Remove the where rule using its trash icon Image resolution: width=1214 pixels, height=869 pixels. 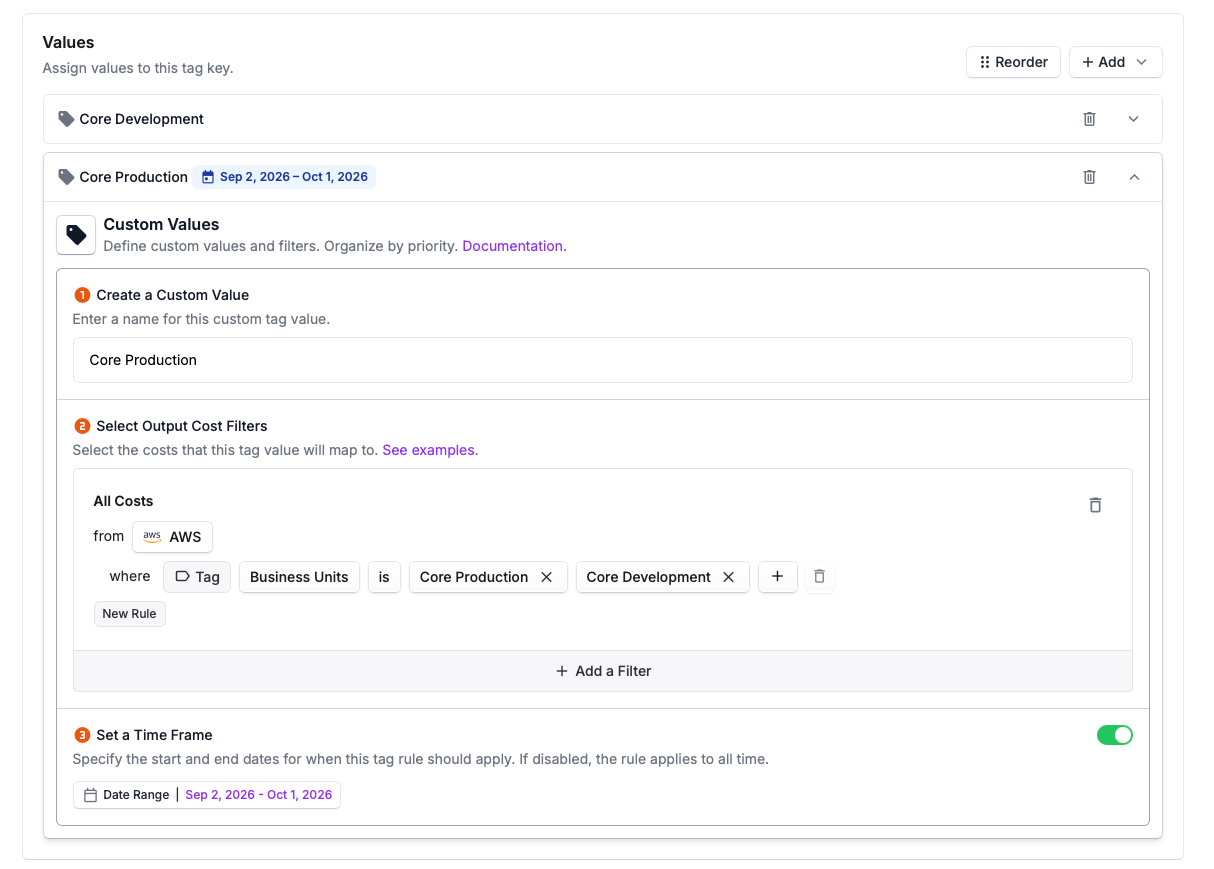[820, 577]
